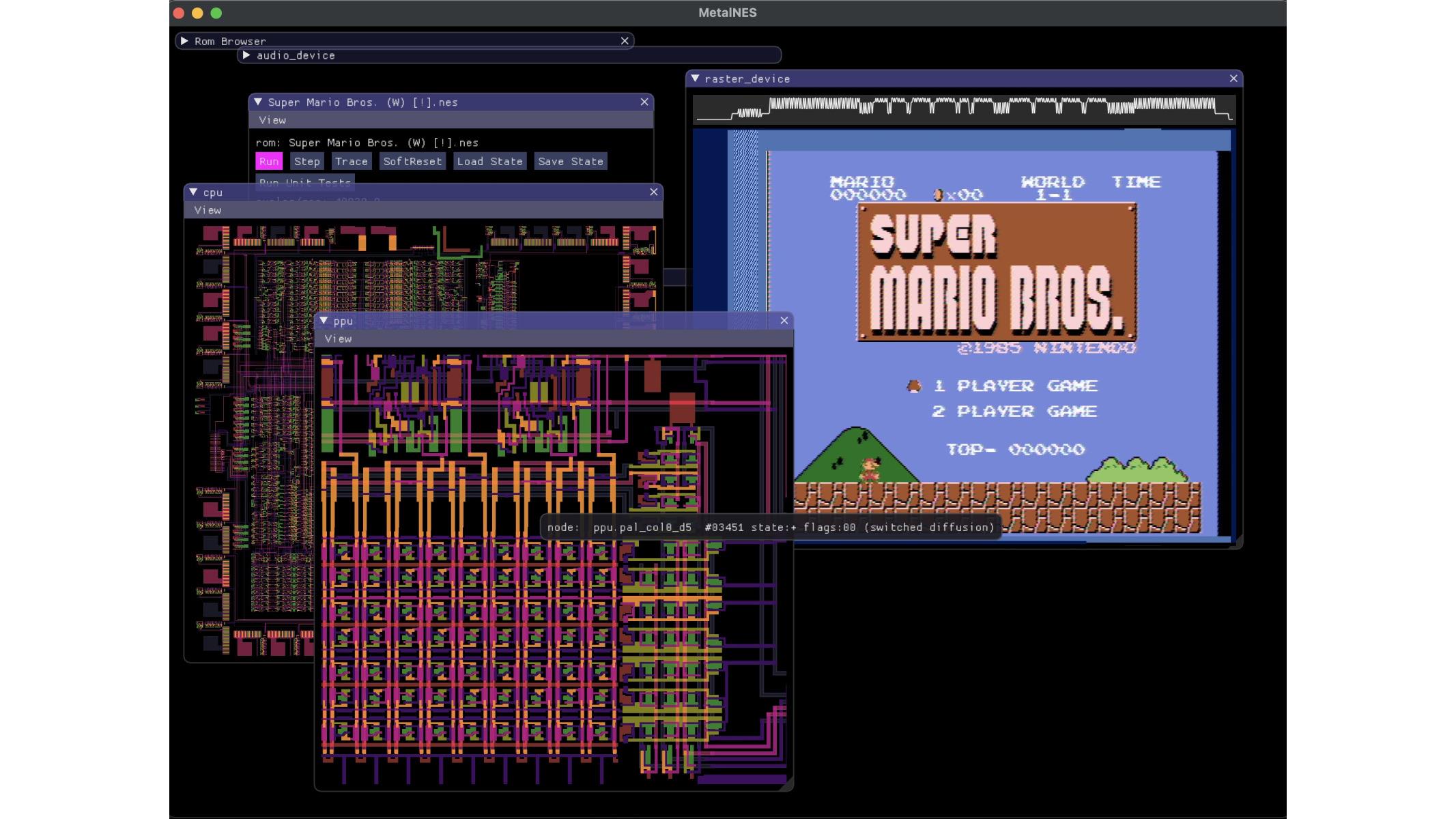Click Load State button
This screenshot has width=1456, height=819.
point(489,161)
